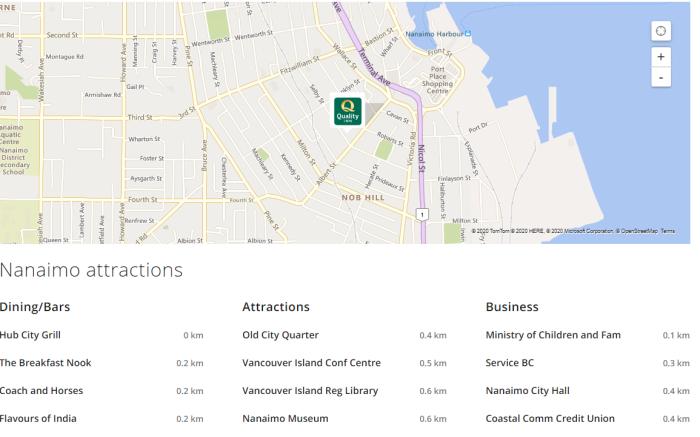Open Flavours of India entry
The width and height of the screenshot is (700, 437).
(x=41, y=419)
